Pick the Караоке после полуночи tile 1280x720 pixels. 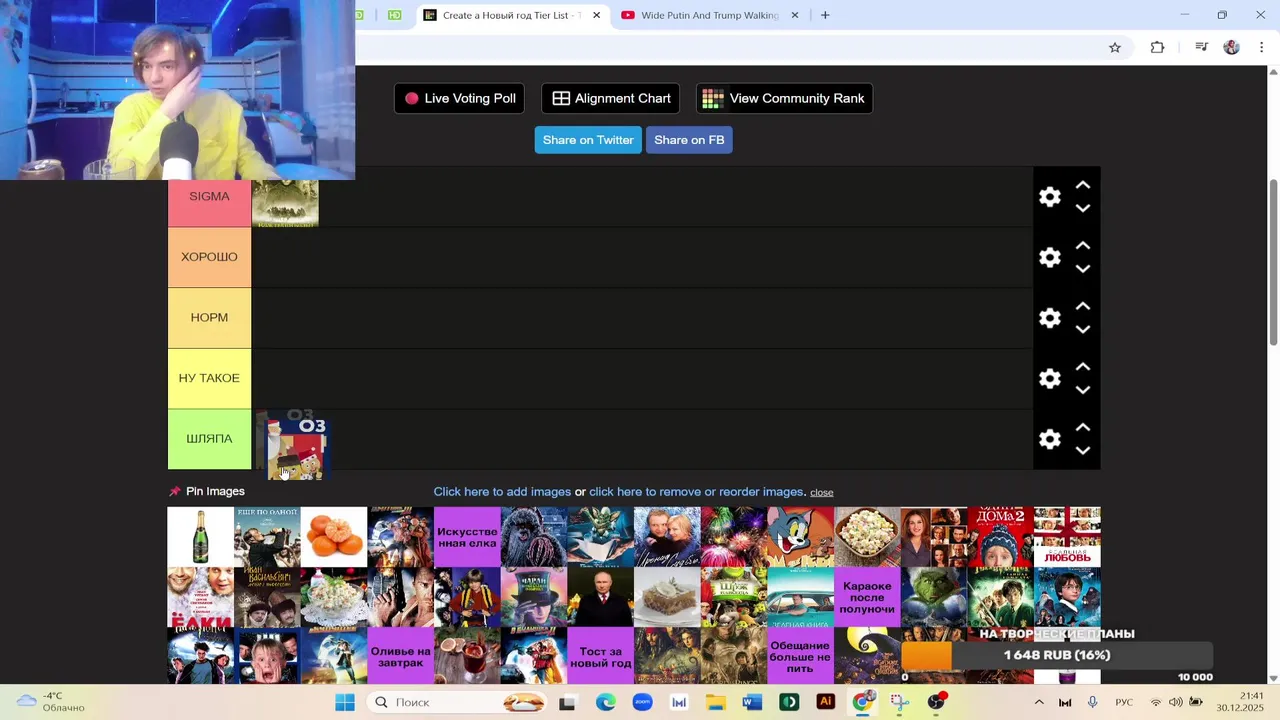point(867,597)
